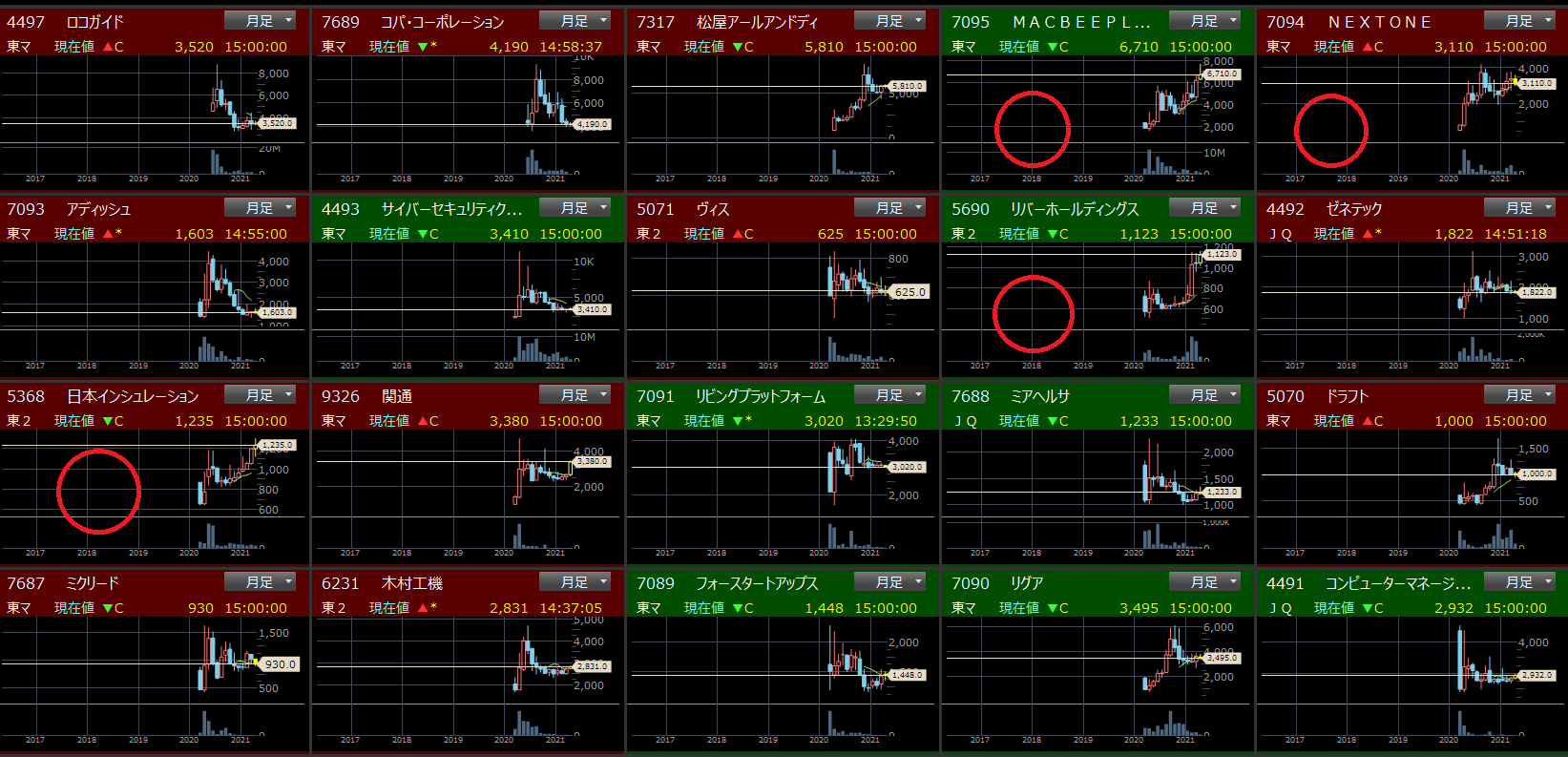The width and height of the screenshot is (1568, 757).
Task: Click the red circle annotation on リバーホールディングス chart
Action: tap(1034, 314)
